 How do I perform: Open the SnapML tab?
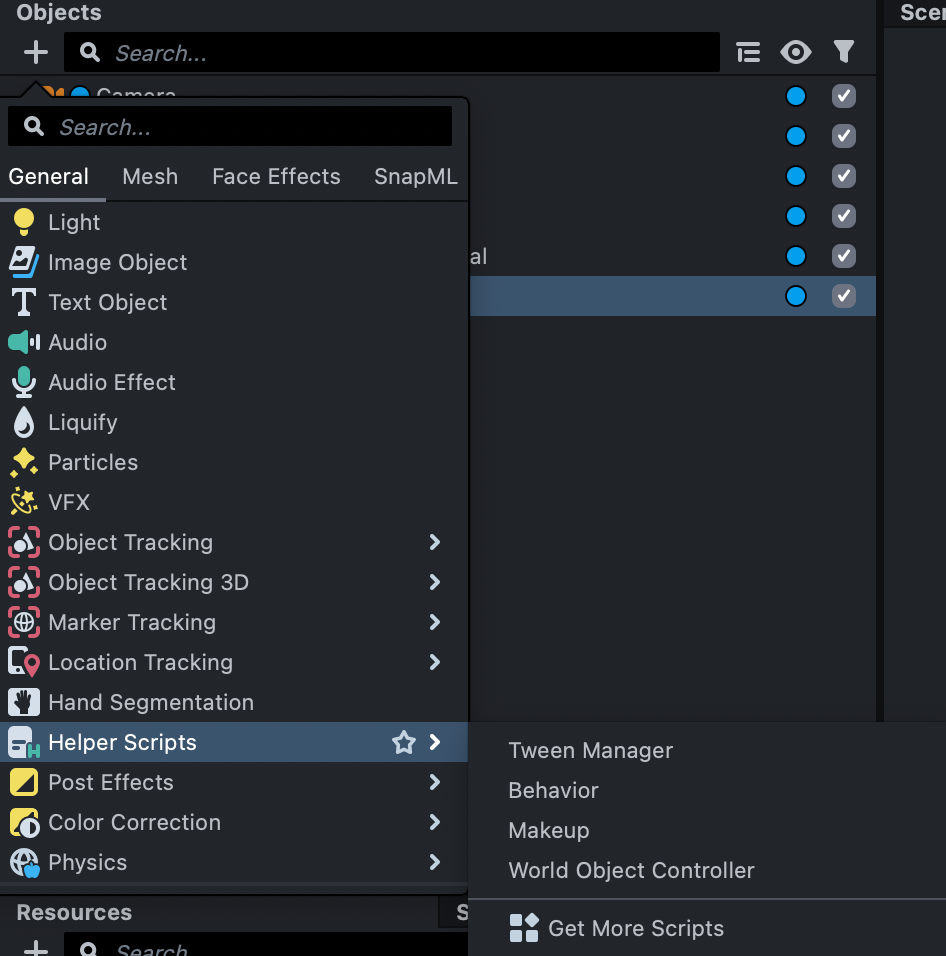pos(415,176)
